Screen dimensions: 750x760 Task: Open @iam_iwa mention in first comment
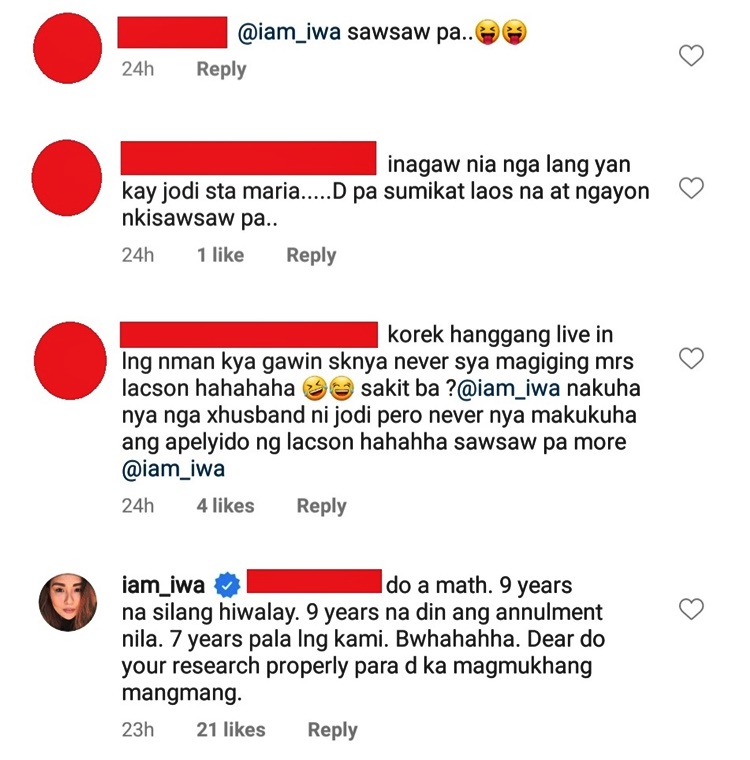289,32
